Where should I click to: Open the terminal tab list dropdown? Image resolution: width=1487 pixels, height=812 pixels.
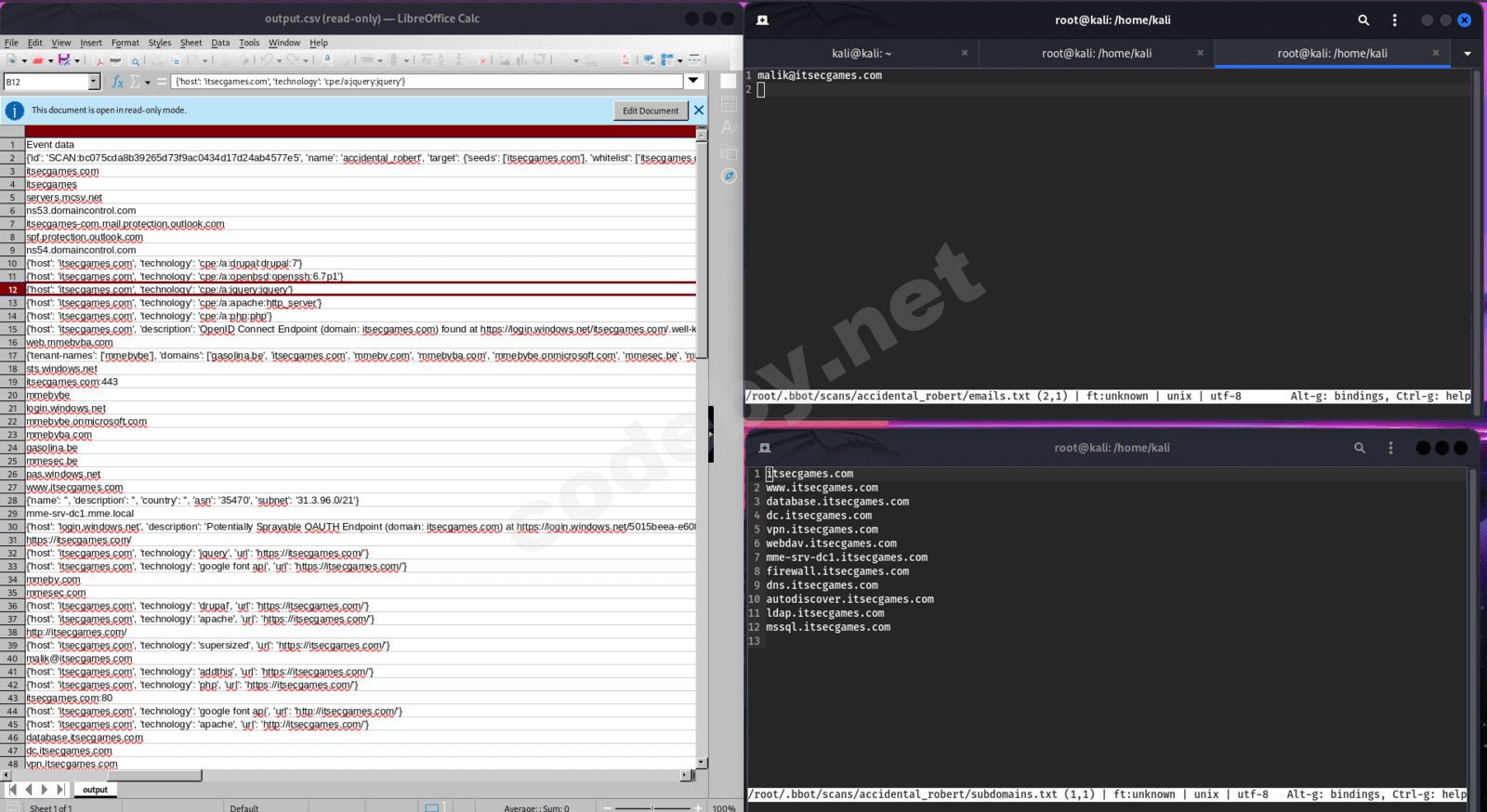pyautogui.click(x=1467, y=54)
